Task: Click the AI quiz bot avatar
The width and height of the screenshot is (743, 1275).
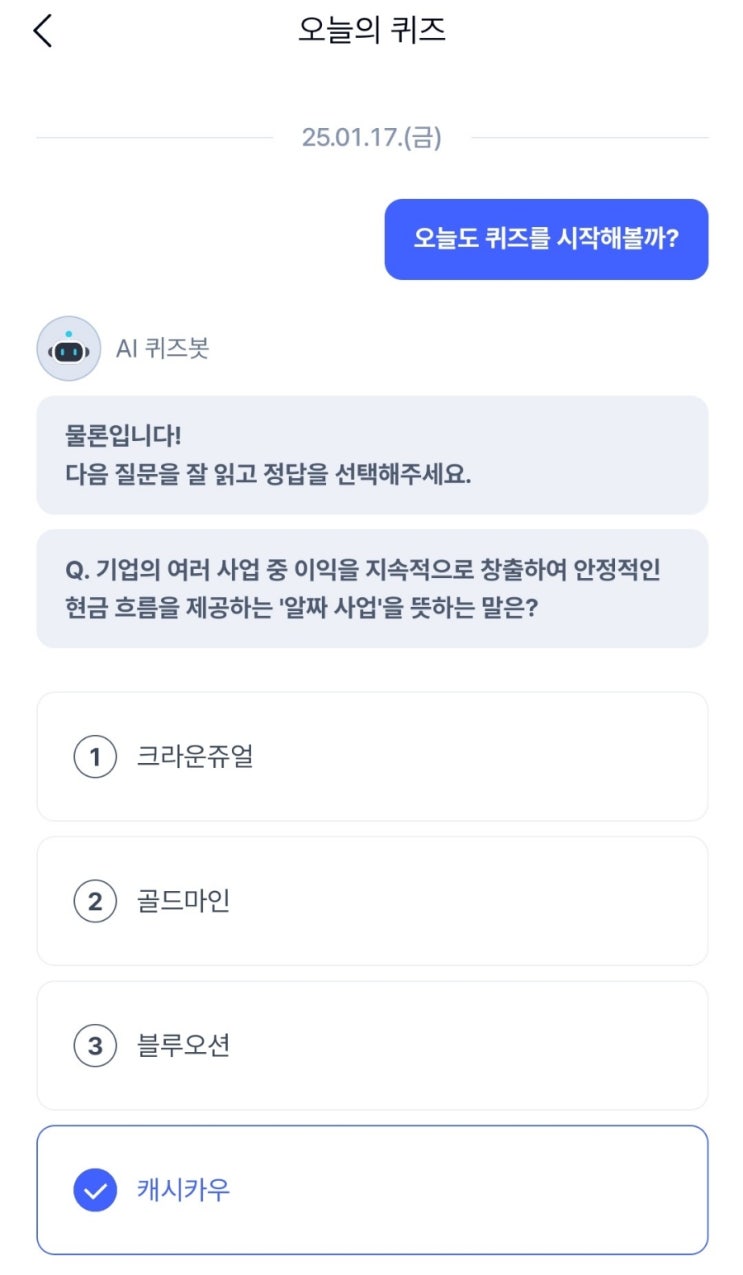Action: coord(68,349)
